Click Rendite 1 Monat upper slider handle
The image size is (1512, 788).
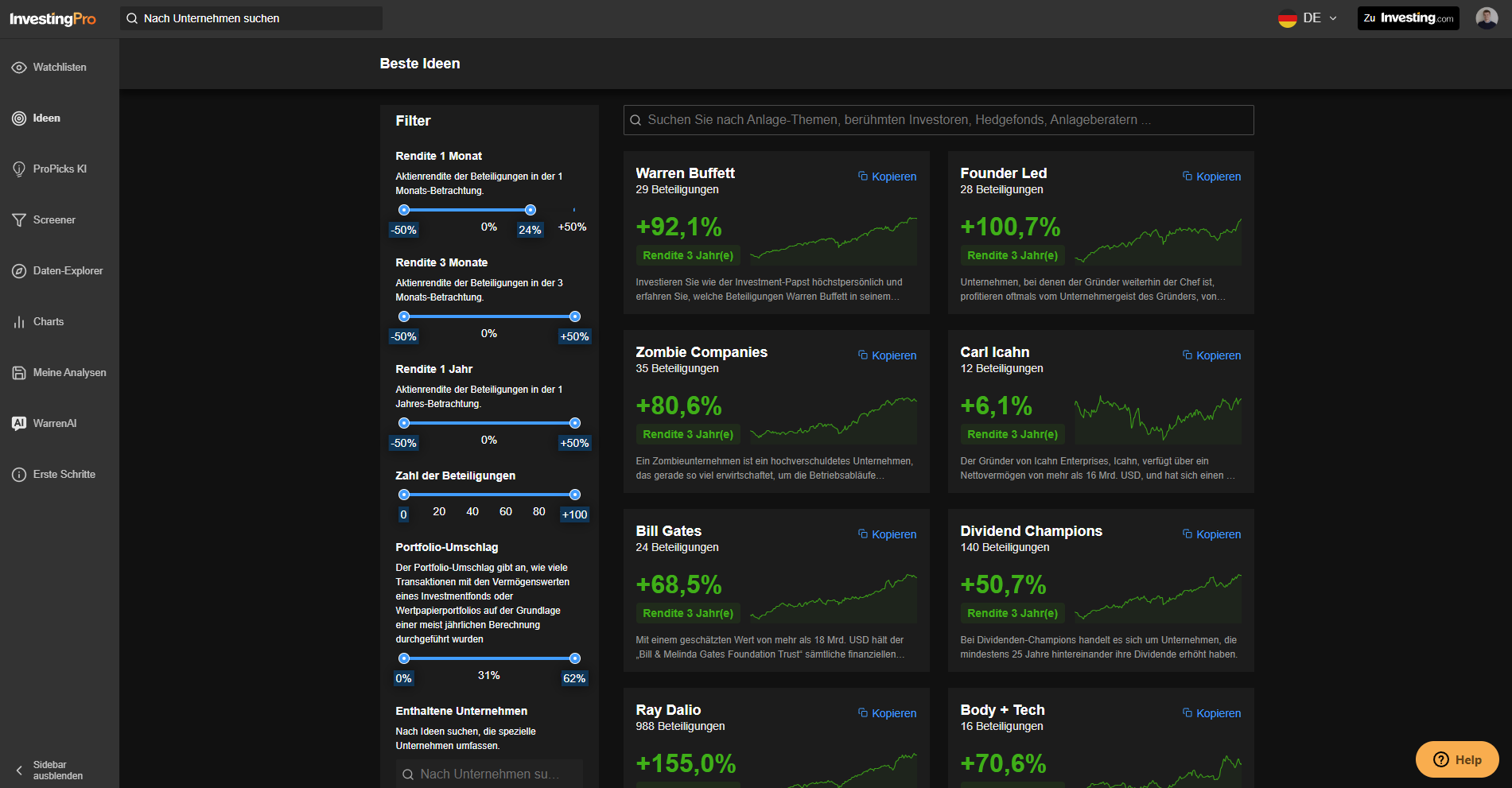click(531, 210)
